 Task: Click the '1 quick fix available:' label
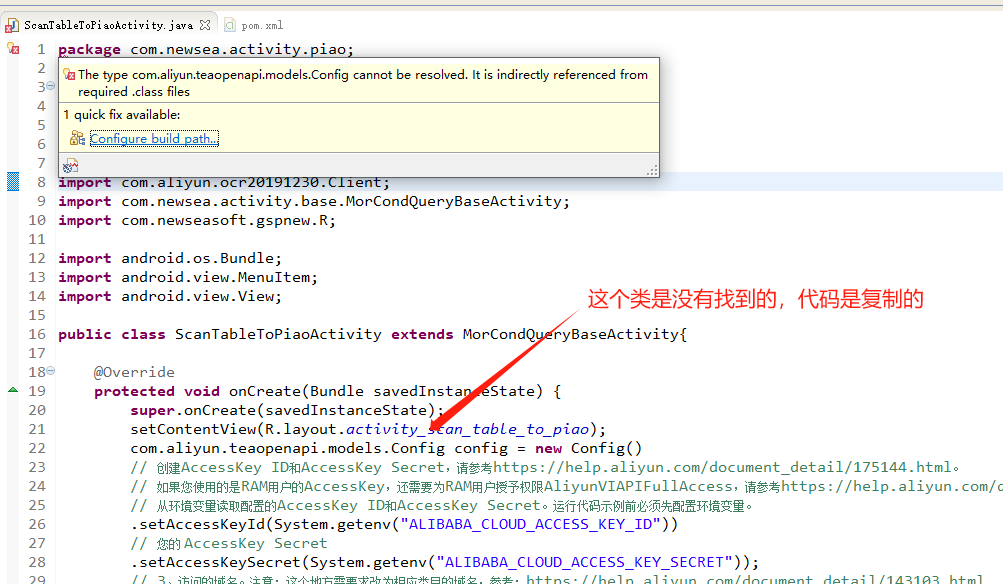[x=122, y=115]
